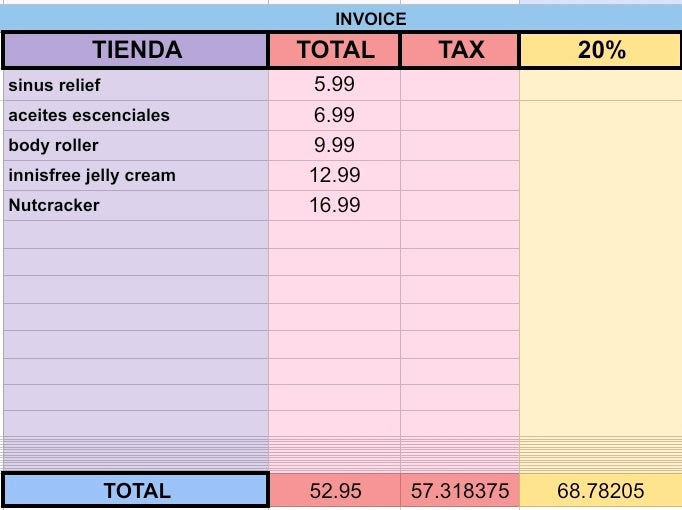The width and height of the screenshot is (682, 510).
Task: Click the INVOICE title cell
Action: [370, 19]
